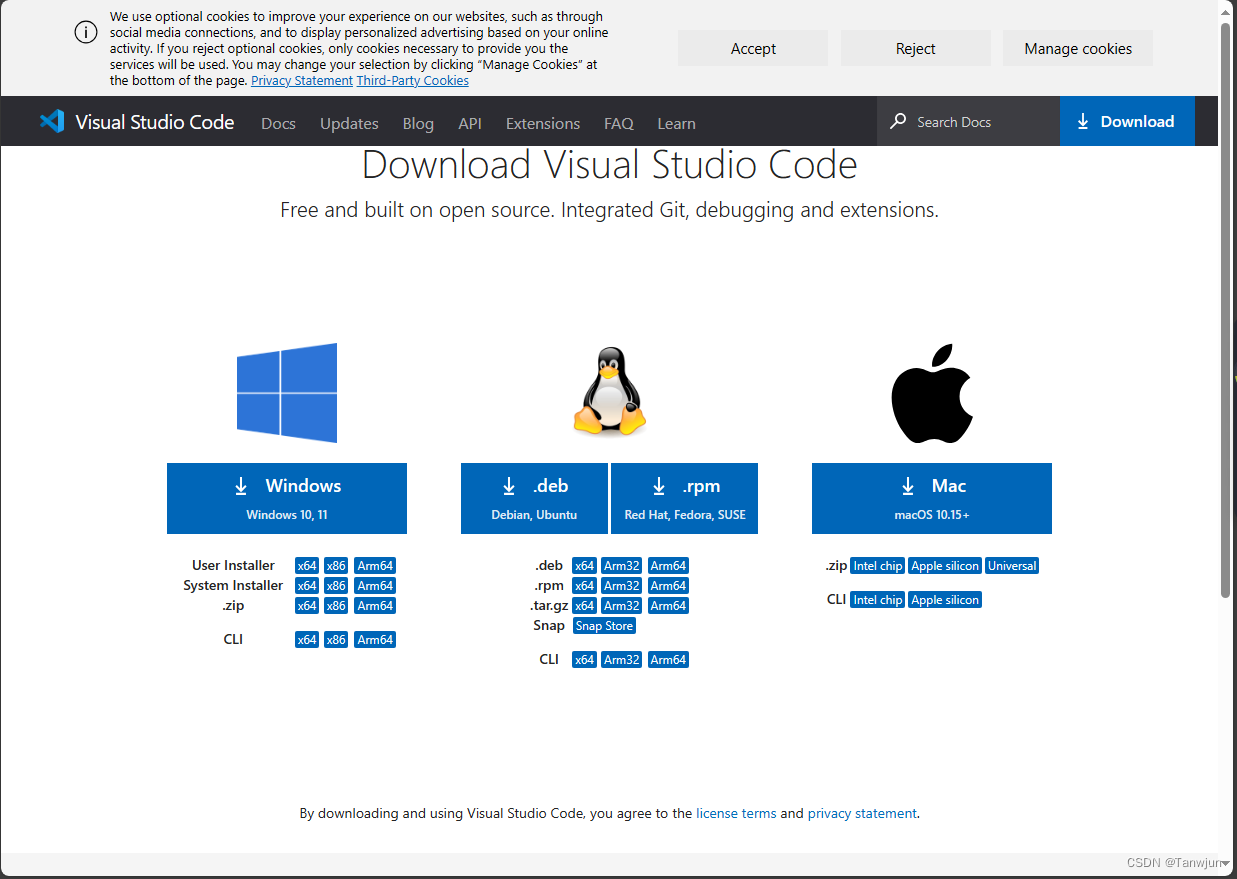Click the search magnifier icon

click(898, 121)
